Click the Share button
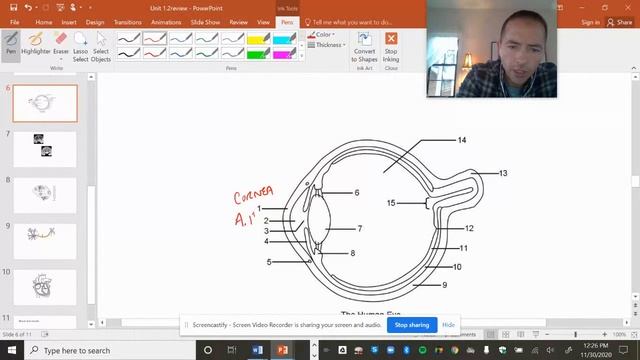Viewport: 640px width, 360px height. [620, 22]
